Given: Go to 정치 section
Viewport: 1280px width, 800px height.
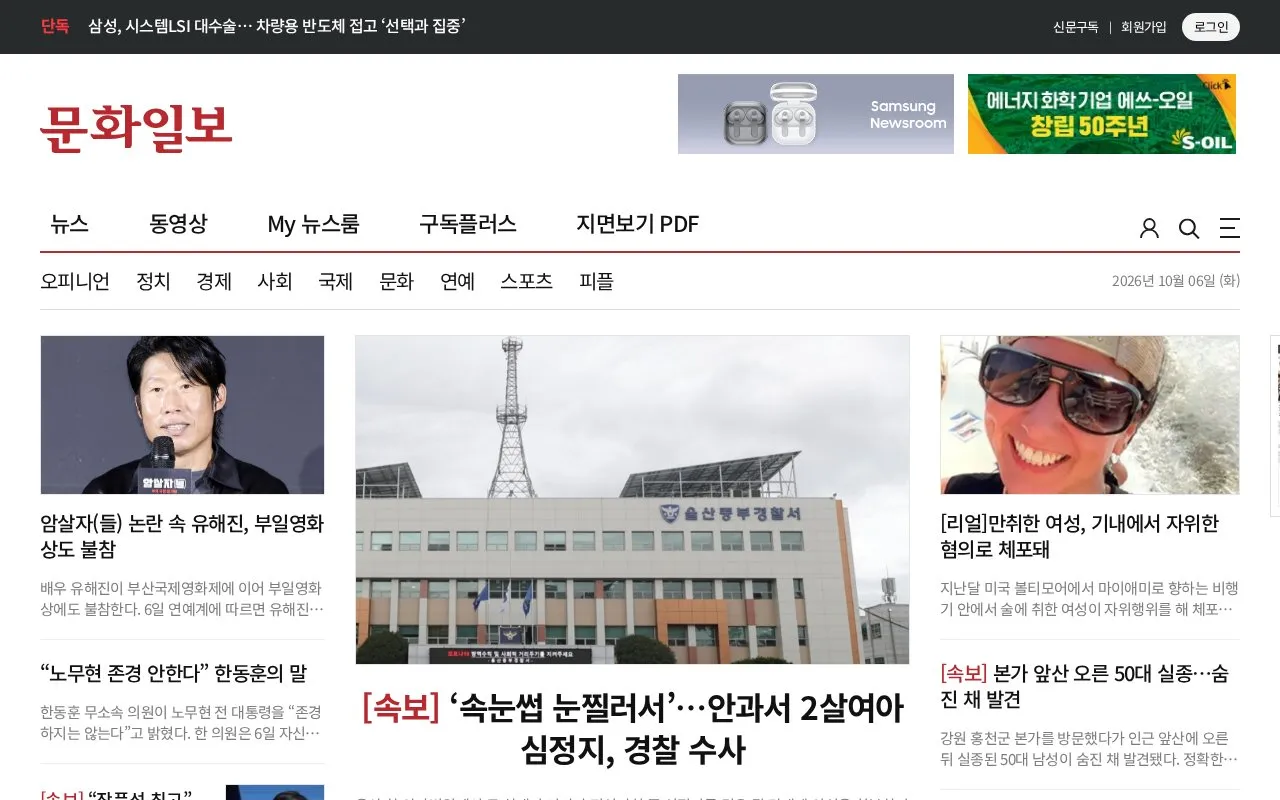Looking at the screenshot, I should pos(153,282).
